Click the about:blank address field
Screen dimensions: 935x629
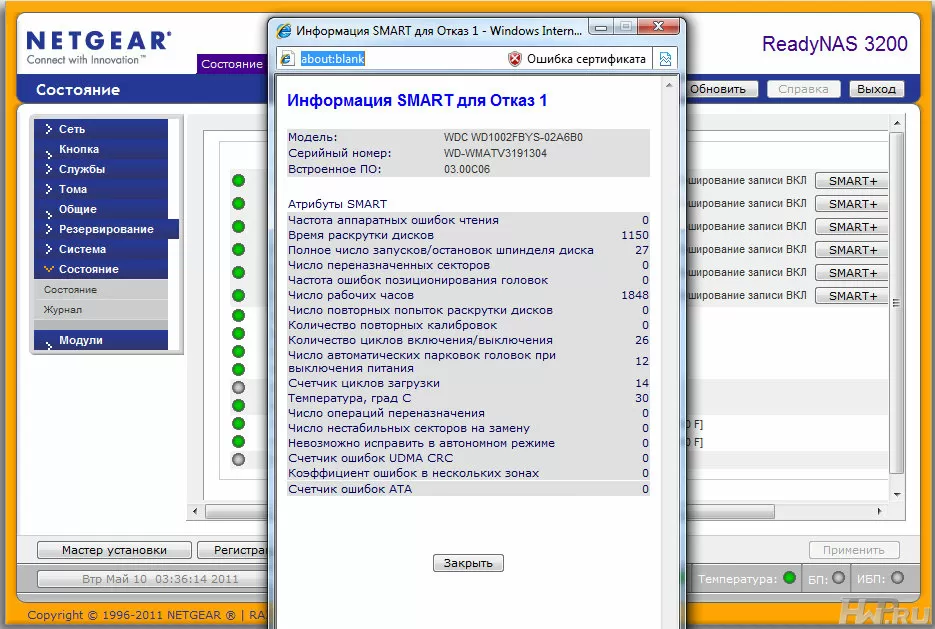[400, 59]
